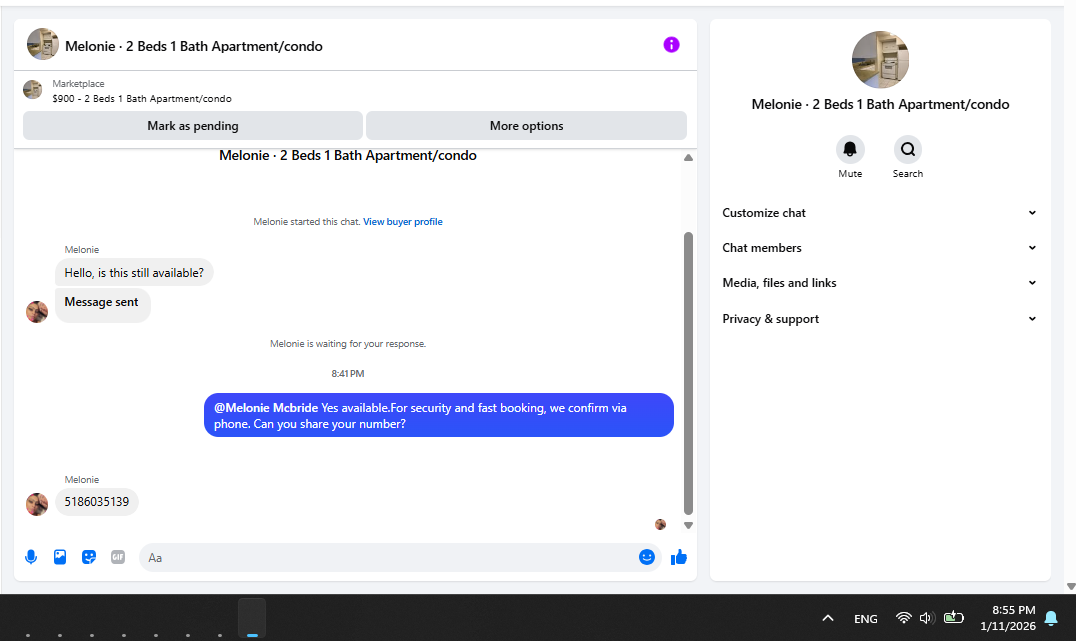Click the voice clip microphone icon
Viewport: 1076px width, 641px height.
tap(31, 557)
